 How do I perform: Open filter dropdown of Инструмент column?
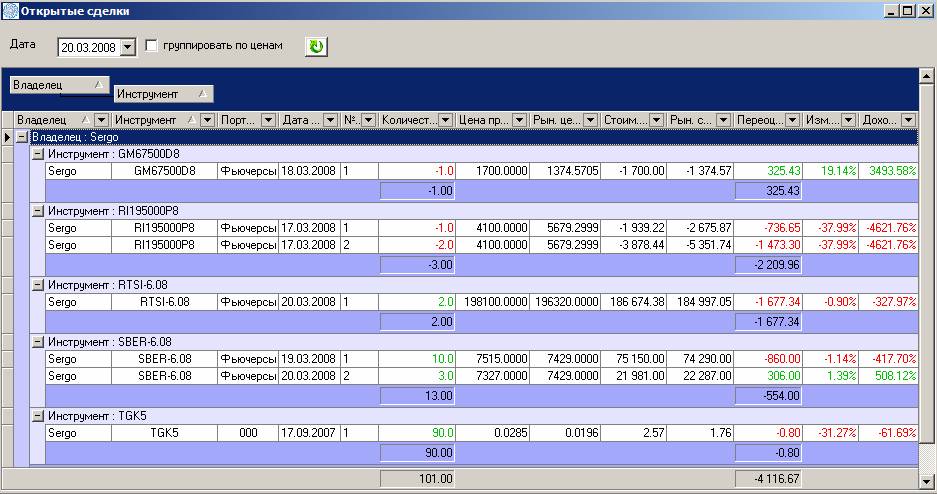207,120
